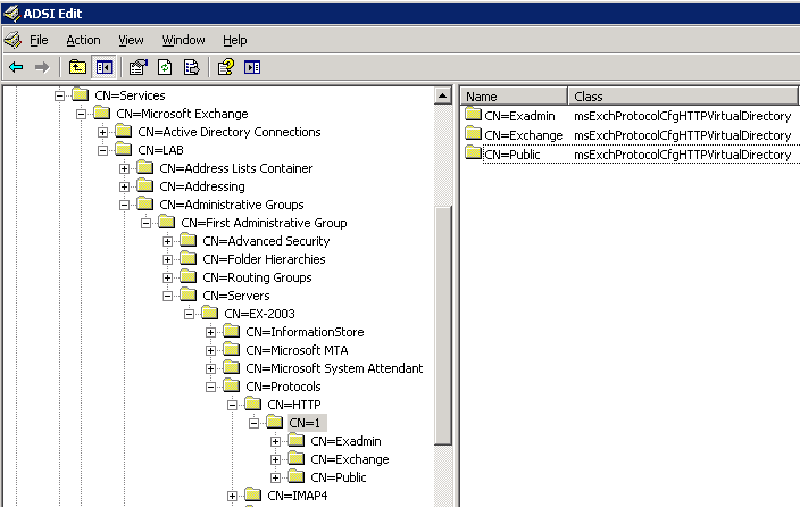The image size is (800, 507).
Task: Click the folder icon of CN=HTTP node
Action: [253, 403]
